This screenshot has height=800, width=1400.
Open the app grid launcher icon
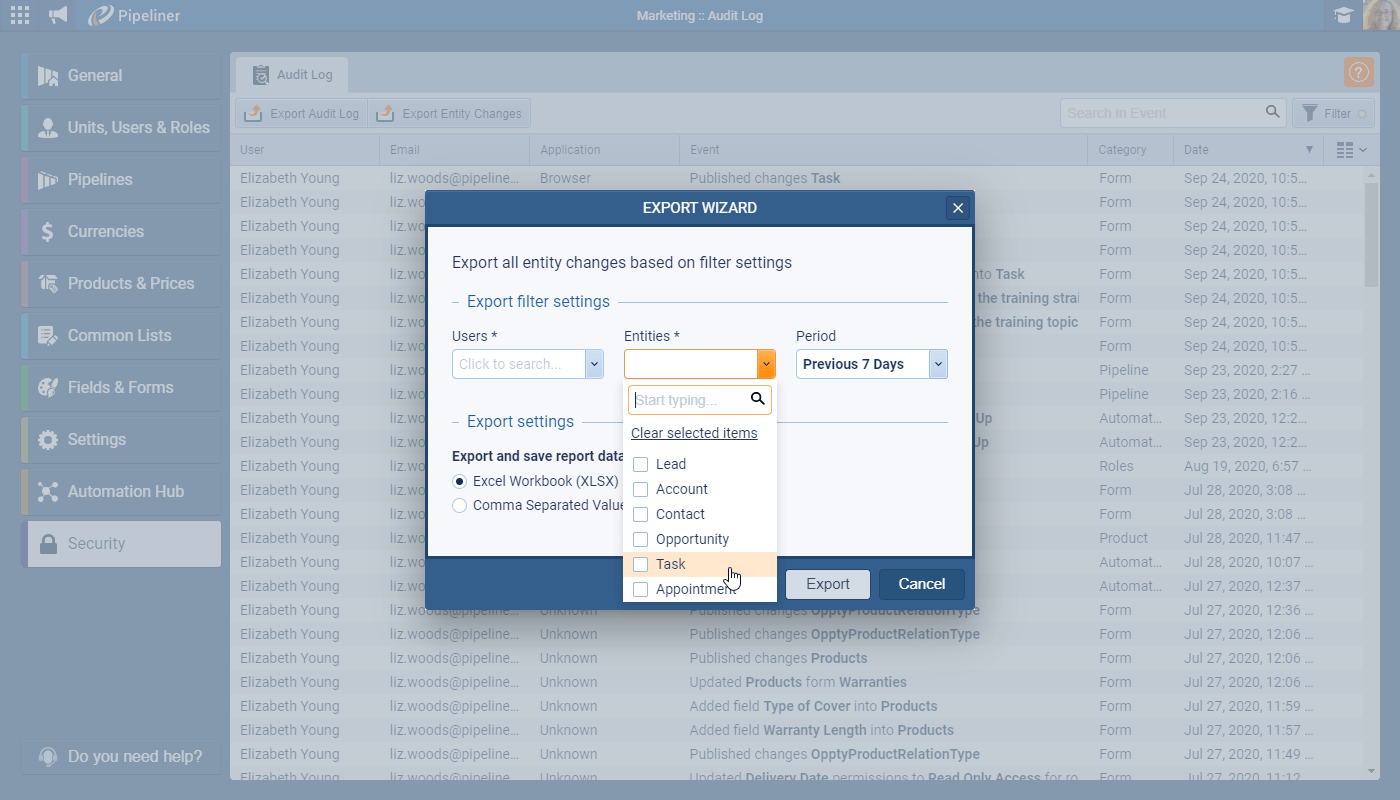pos(20,15)
